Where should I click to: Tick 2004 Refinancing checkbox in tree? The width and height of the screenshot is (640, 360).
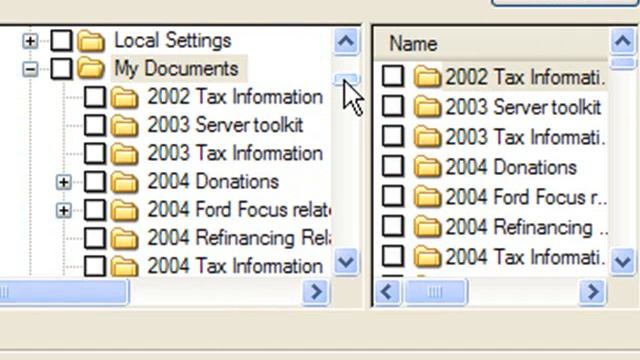[95, 238]
